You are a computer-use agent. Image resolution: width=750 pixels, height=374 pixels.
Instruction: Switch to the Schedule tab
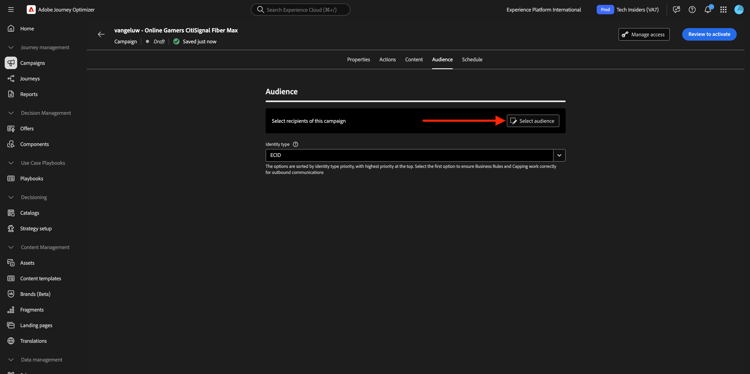click(x=472, y=60)
